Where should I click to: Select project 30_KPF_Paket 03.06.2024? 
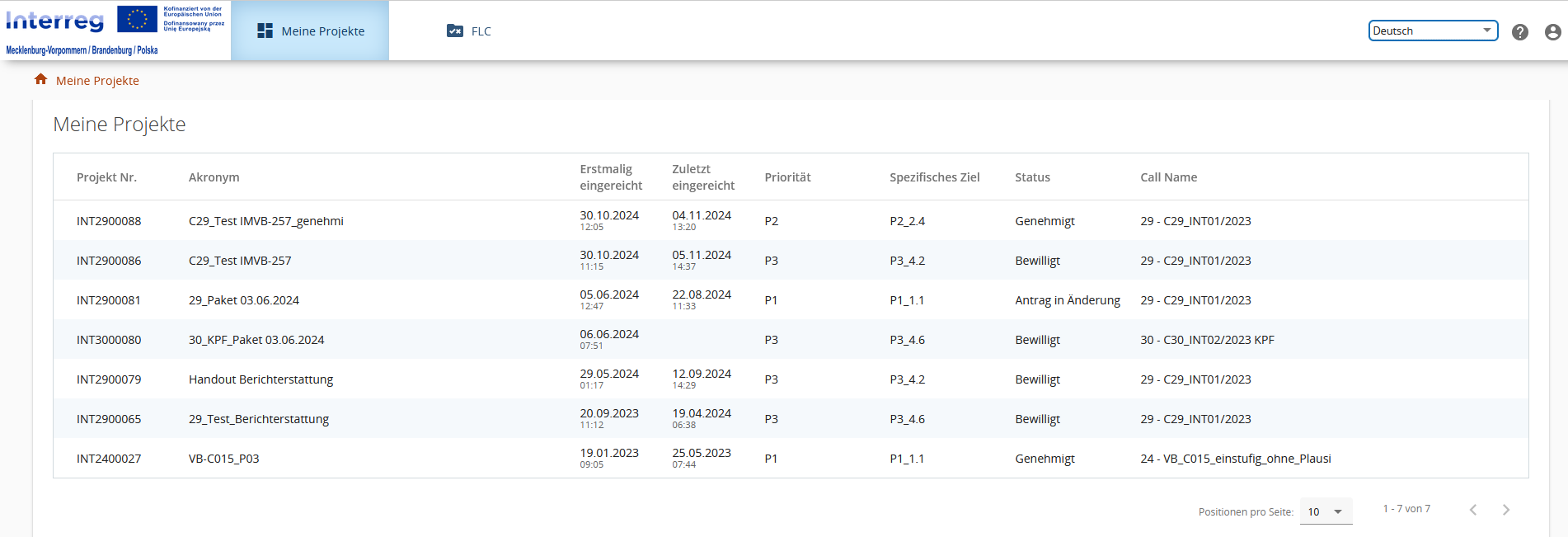(x=256, y=340)
